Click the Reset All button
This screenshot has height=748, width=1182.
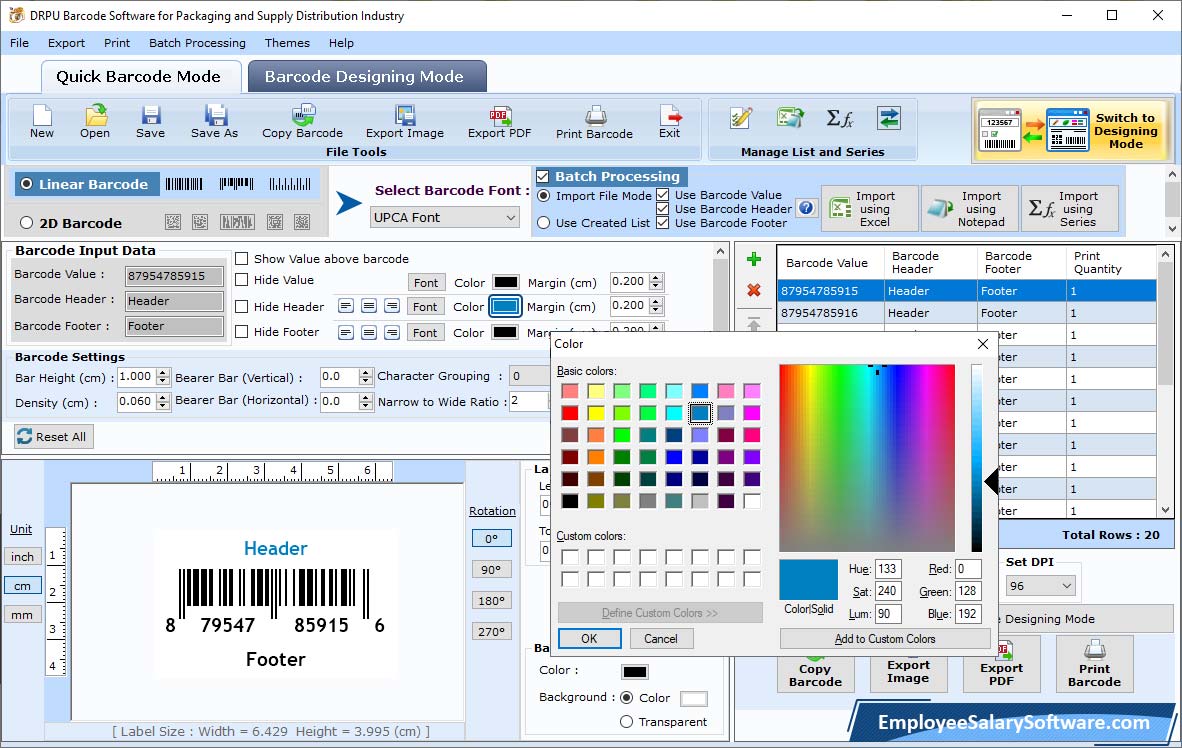[54, 437]
